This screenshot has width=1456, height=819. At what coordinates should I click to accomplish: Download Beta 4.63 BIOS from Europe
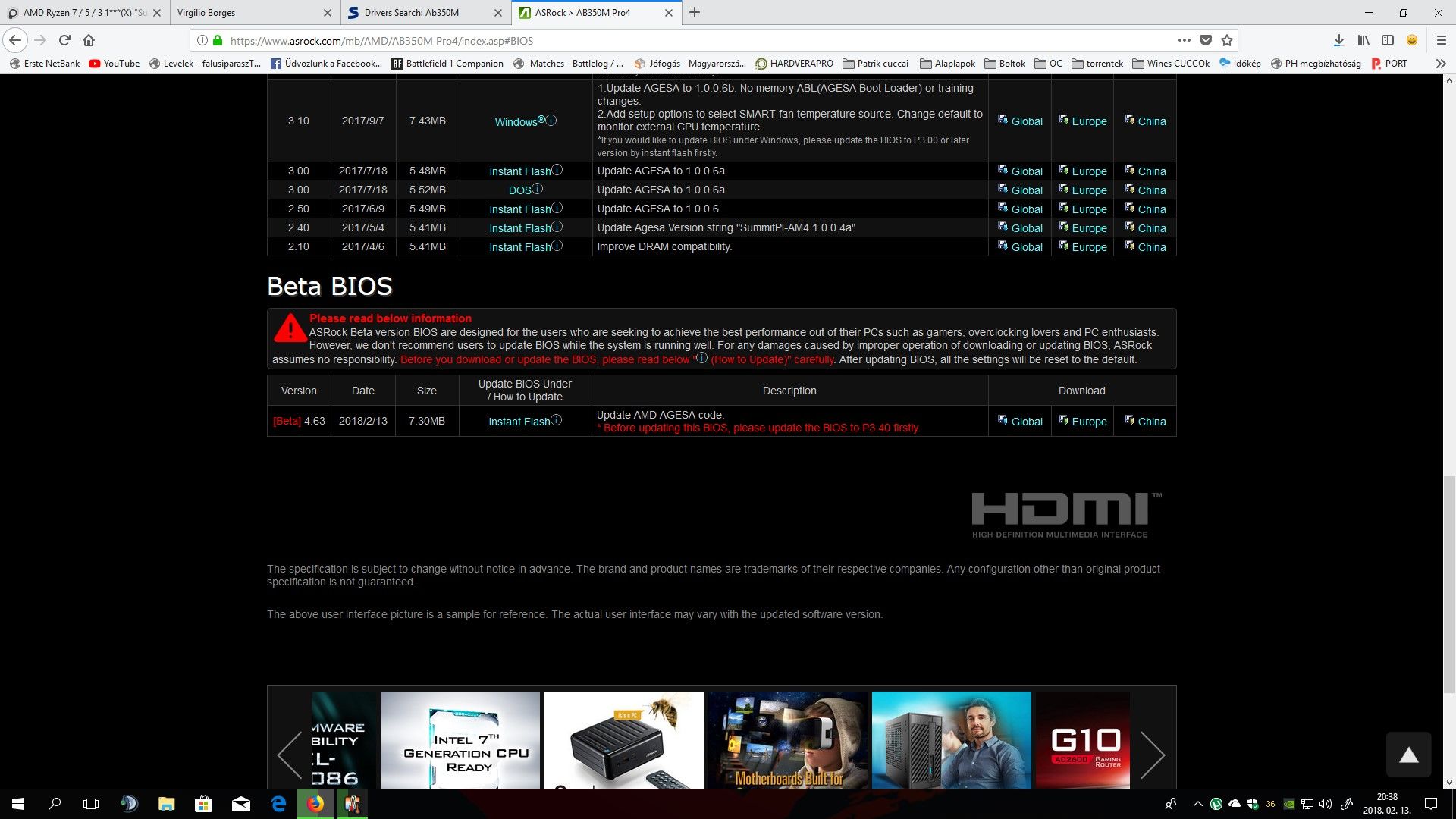tap(1082, 421)
